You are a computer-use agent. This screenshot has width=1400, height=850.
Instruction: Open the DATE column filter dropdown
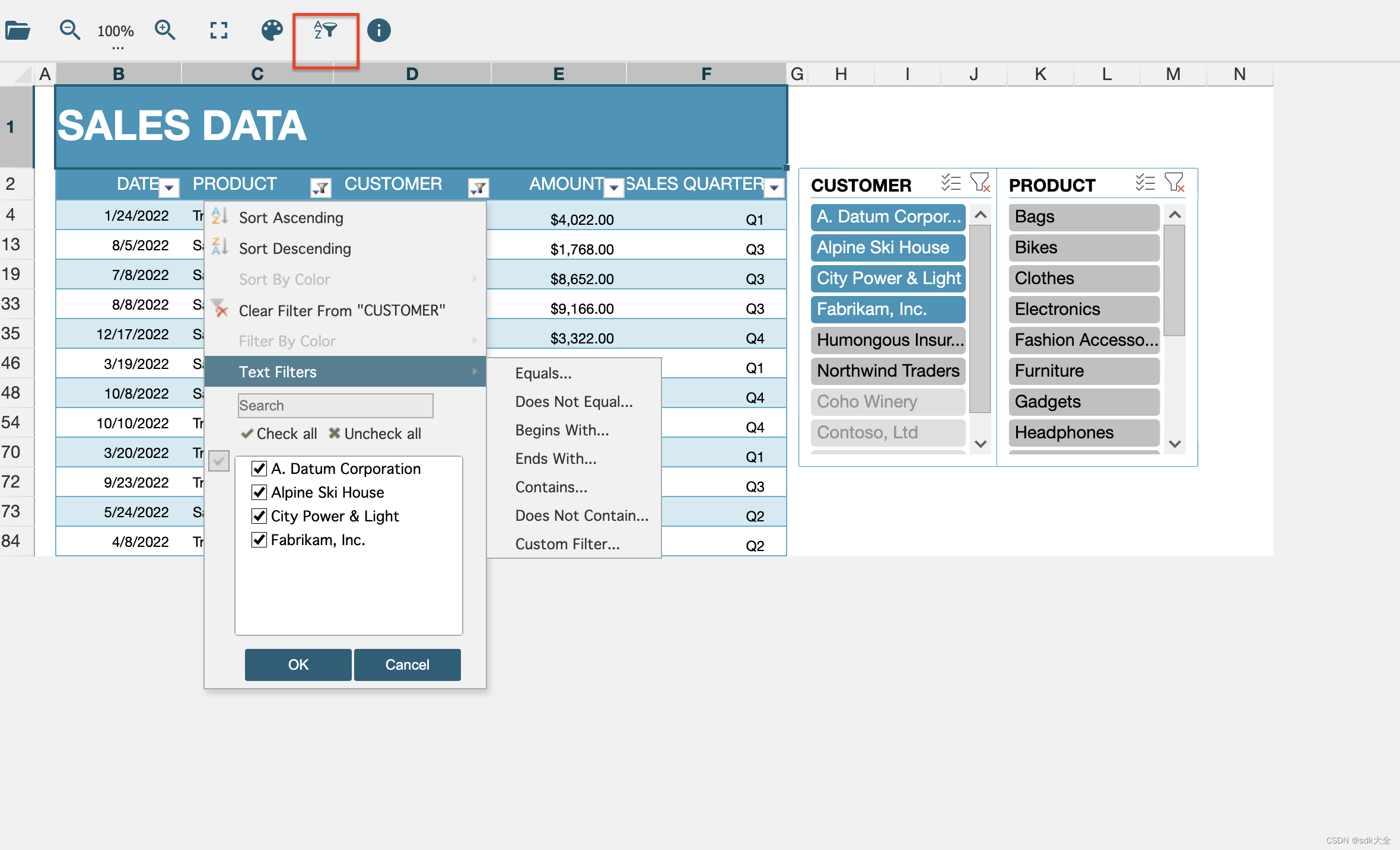point(170,188)
